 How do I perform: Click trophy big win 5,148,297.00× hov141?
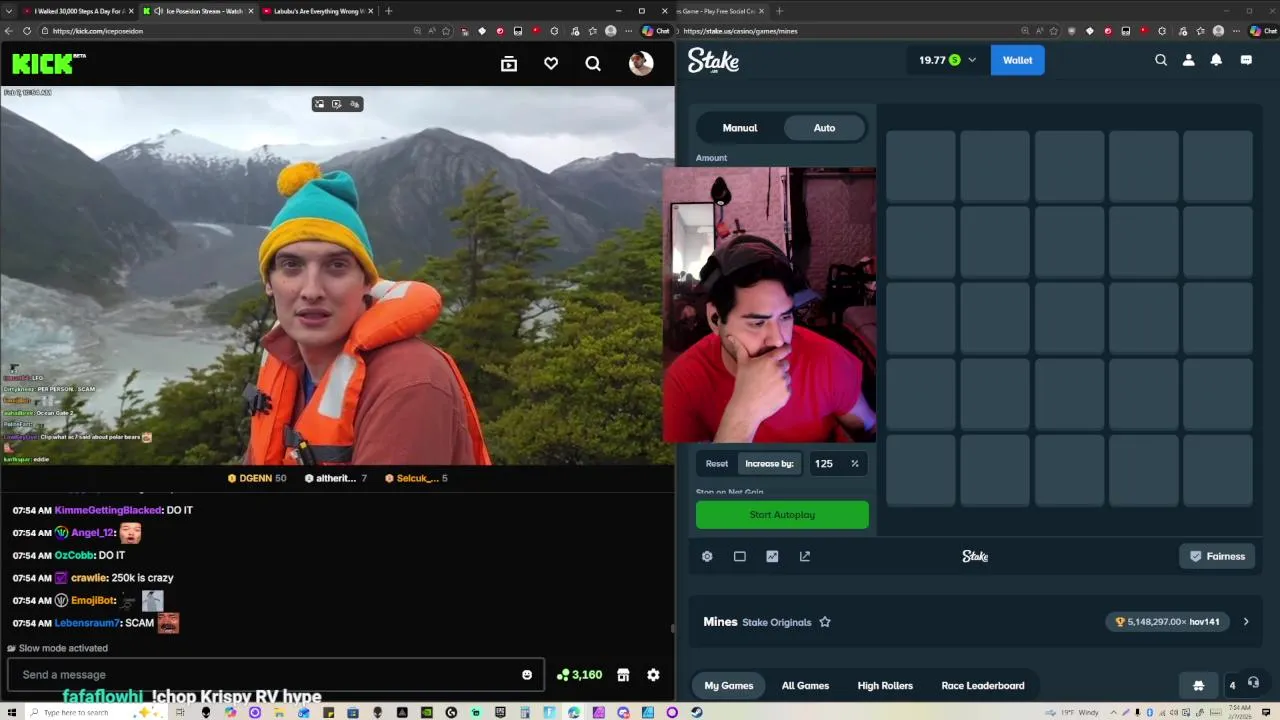1168,622
